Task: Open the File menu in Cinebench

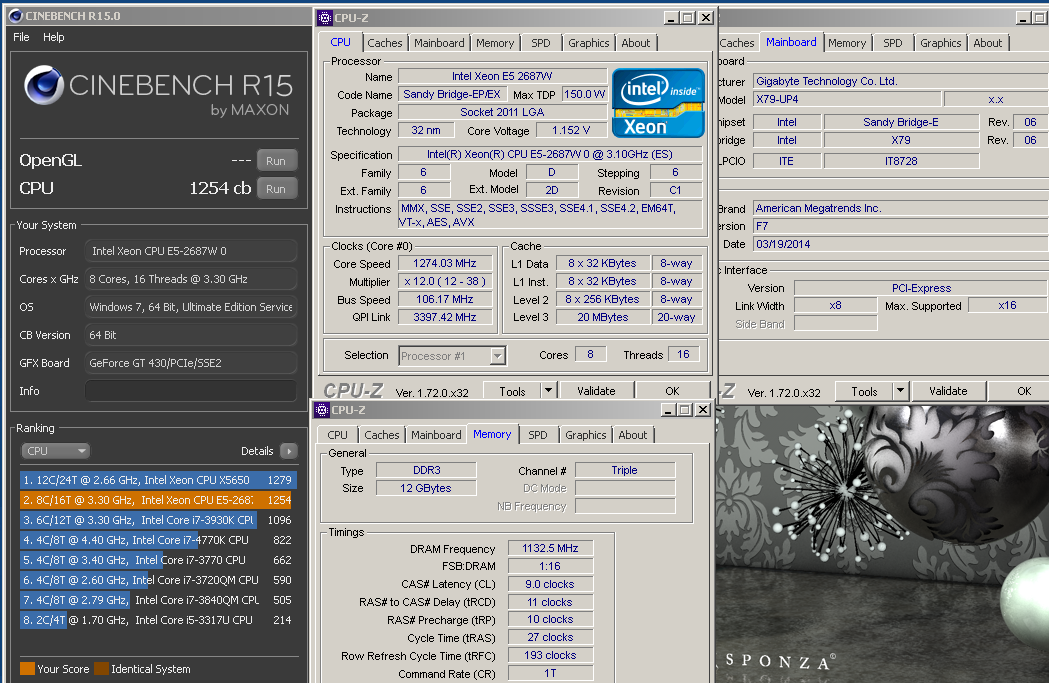Action: point(21,37)
